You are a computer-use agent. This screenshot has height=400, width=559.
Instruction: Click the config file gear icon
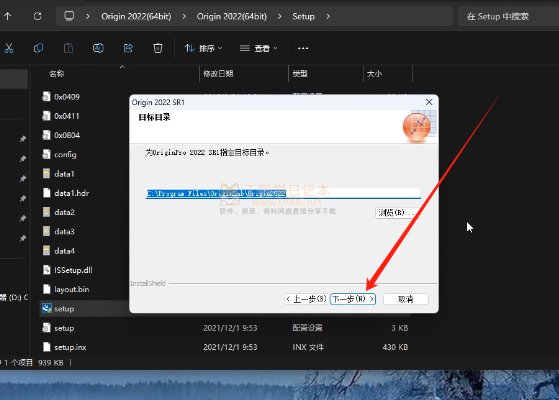[47, 154]
